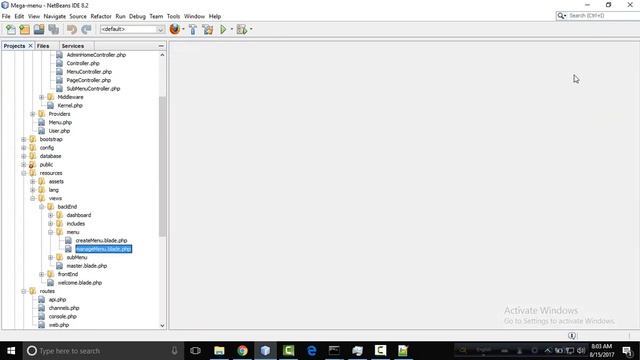Viewport: 640px width, 360px height.
Task: Expand the Providers folder
Action: point(33,114)
